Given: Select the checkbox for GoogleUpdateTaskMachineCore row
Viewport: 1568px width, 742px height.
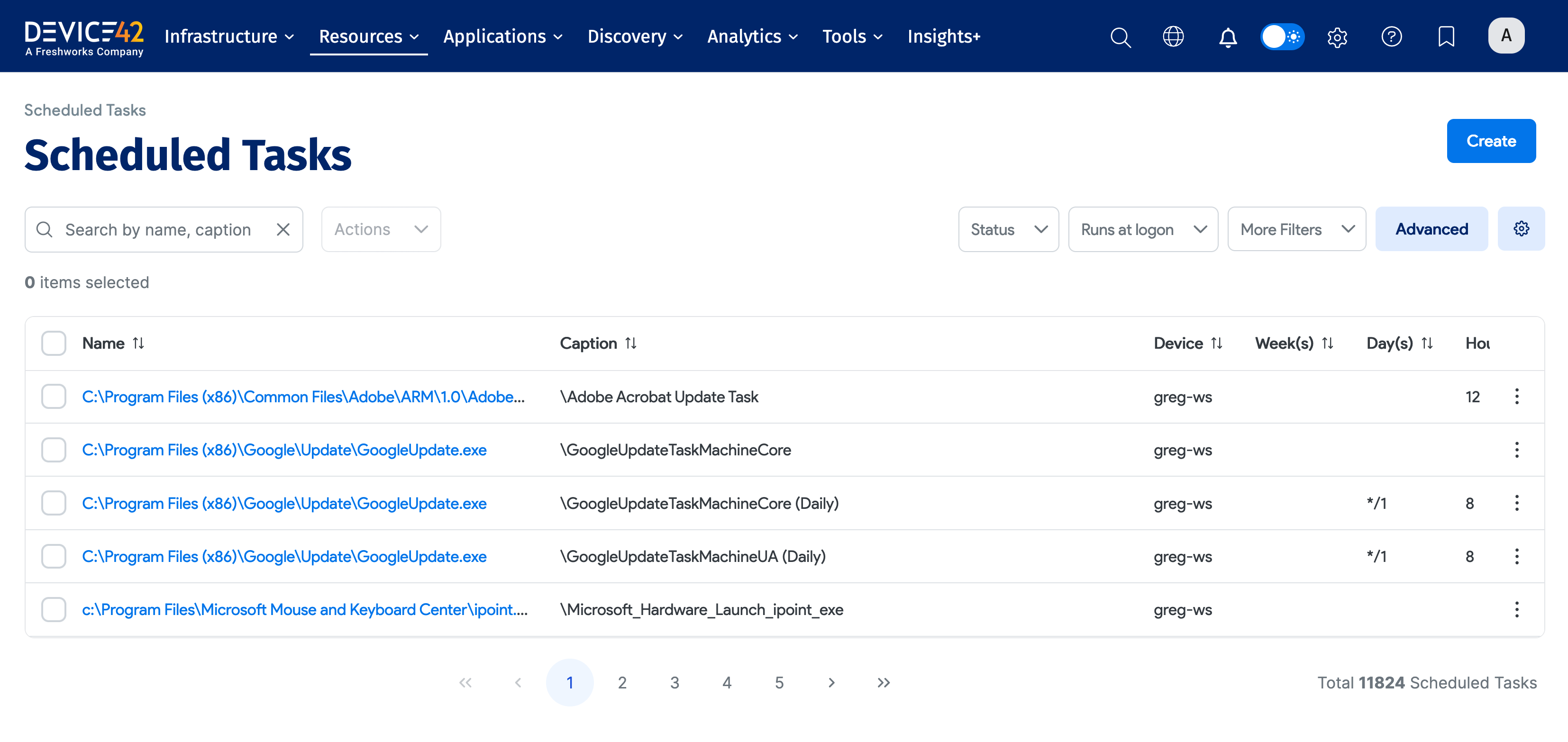Looking at the screenshot, I should [x=53, y=450].
